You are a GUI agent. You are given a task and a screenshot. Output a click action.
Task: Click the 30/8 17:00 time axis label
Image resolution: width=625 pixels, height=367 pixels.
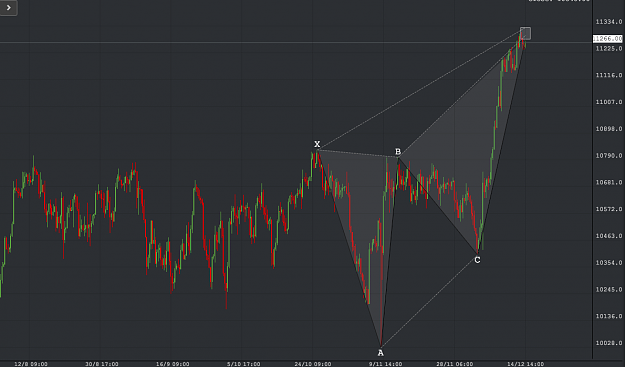pyautogui.click(x=102, y=364)
